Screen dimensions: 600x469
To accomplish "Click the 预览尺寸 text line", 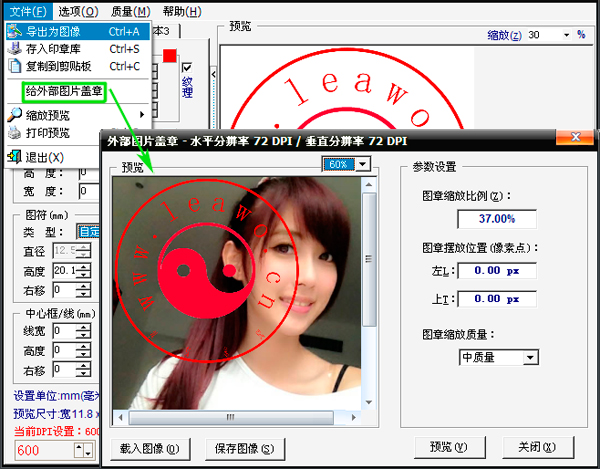I will tap(57, 414).
